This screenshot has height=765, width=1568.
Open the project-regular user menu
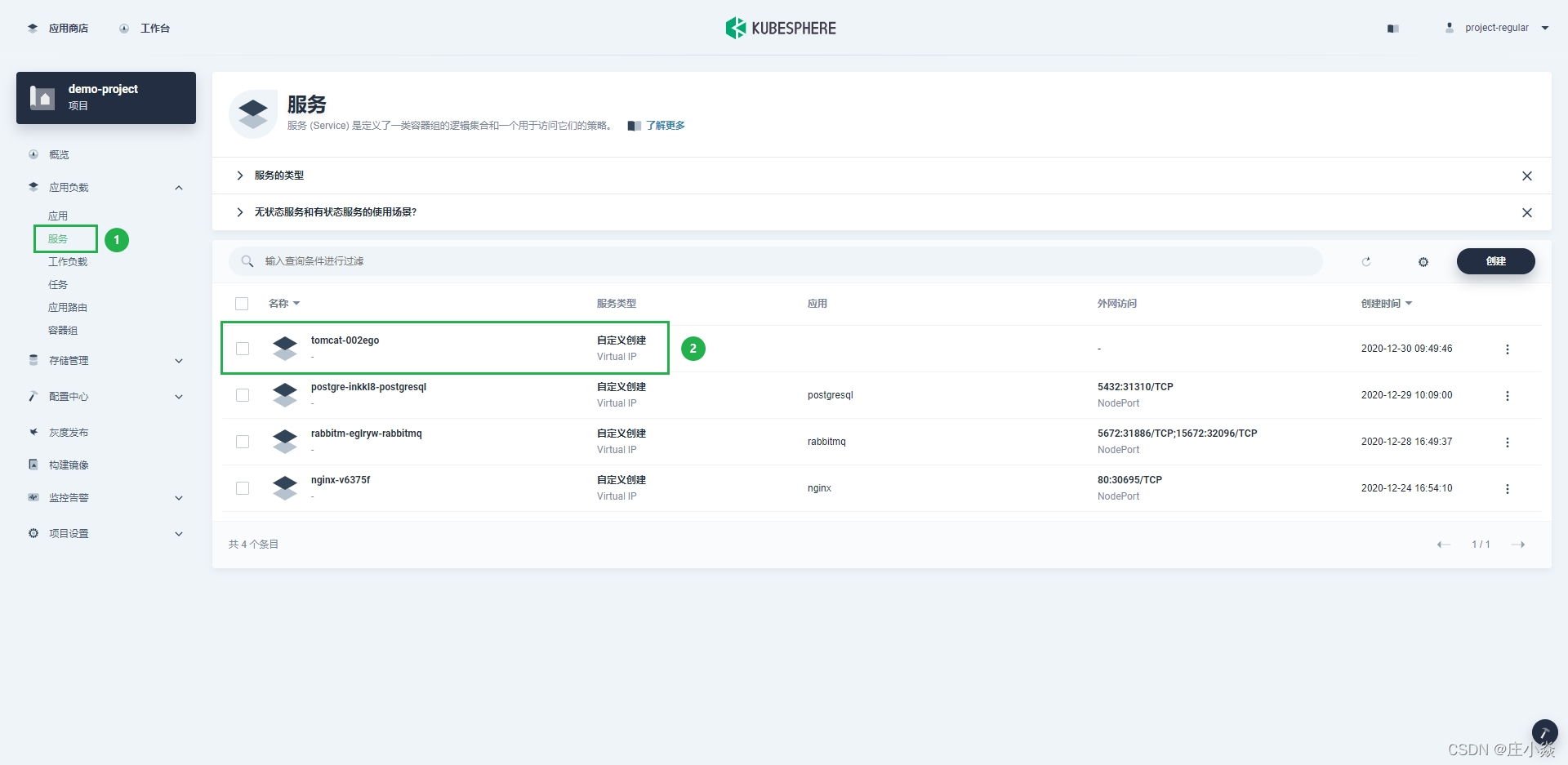click(x=1497, y=28)
